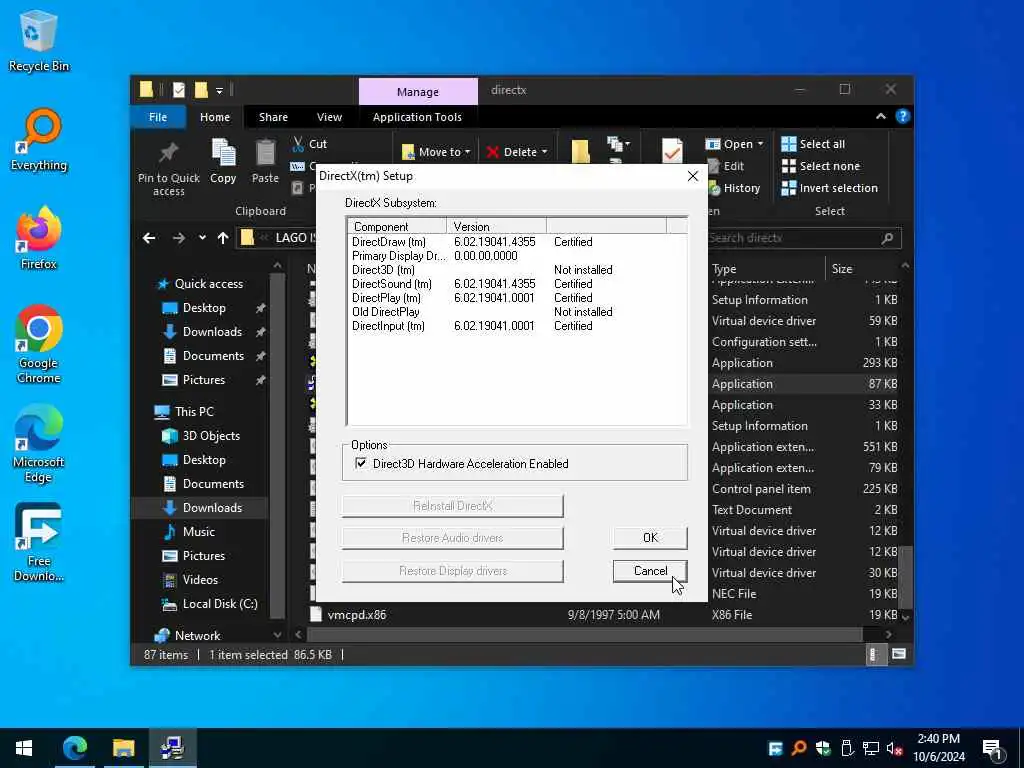1024x768 pixels.
Task: Switch to the Share ribbon tab
Action: (273, 117)
